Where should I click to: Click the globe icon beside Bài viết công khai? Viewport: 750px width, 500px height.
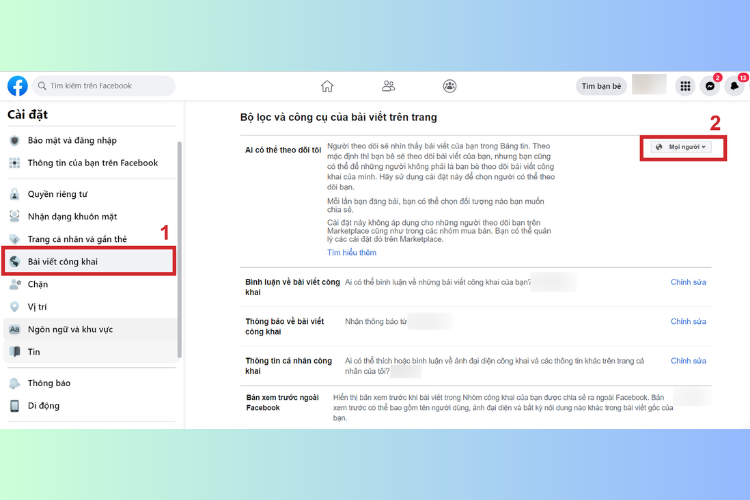click(15, 262)
